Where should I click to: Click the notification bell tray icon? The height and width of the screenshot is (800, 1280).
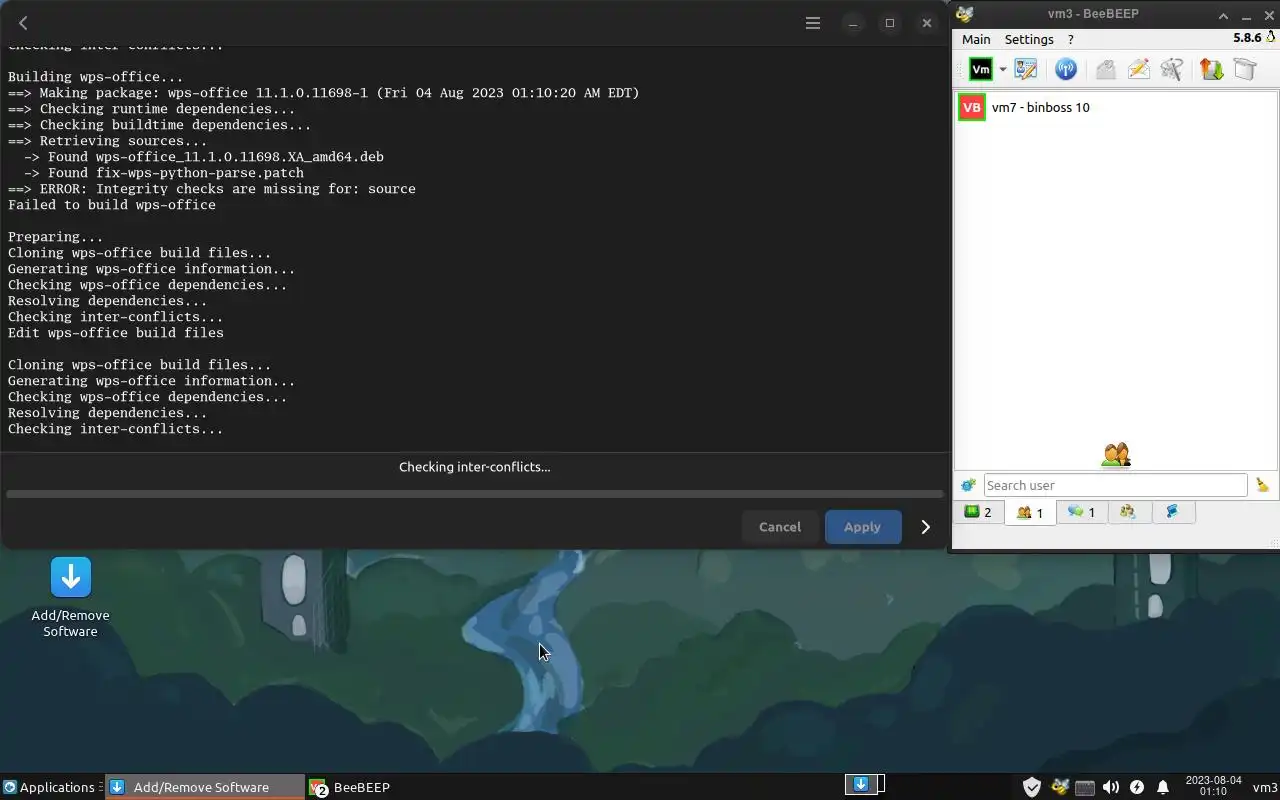point(1163,787)
